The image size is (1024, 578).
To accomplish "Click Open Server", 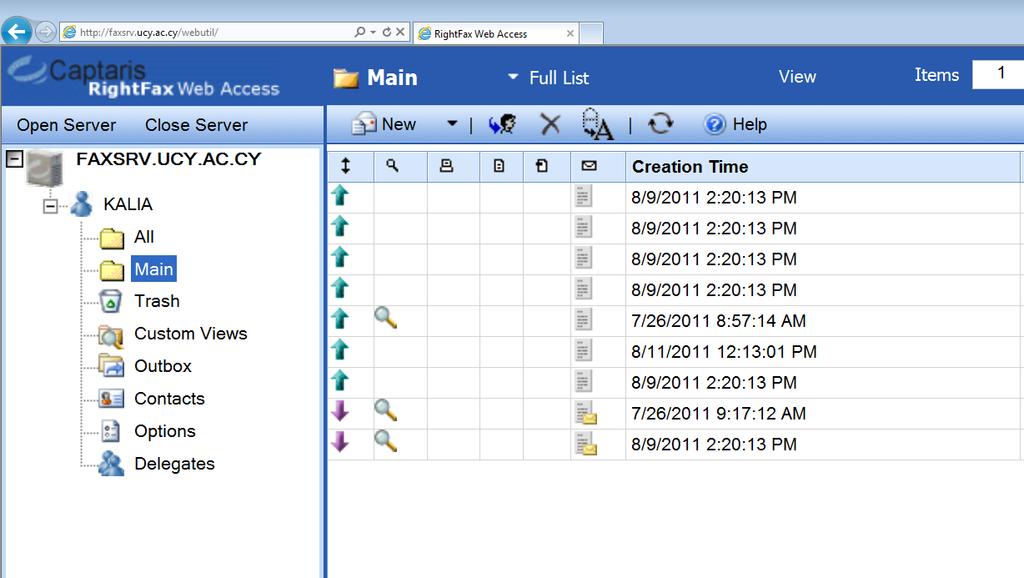I will click(66, 125).
